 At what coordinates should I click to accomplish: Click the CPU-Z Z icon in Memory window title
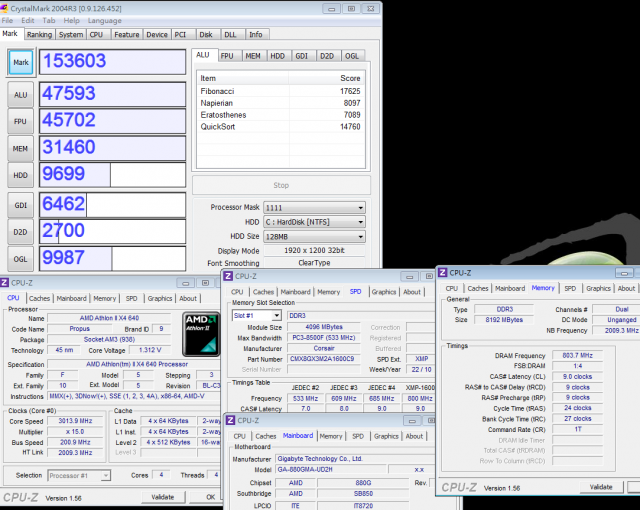point(442,273)
